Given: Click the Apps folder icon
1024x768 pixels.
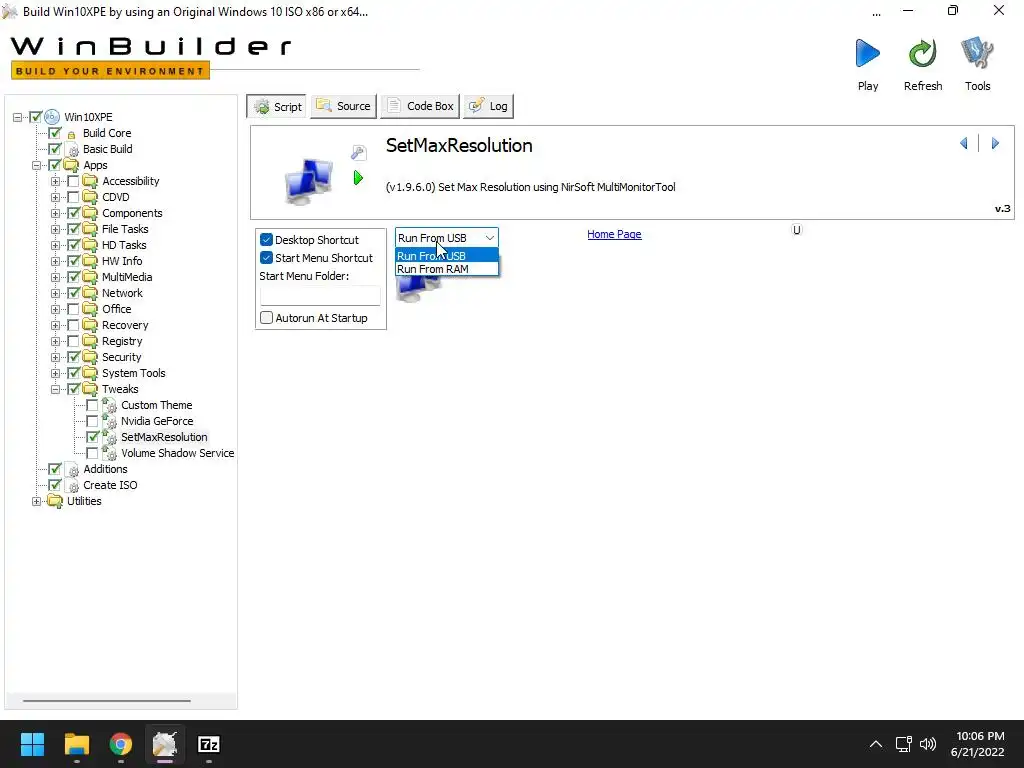Looking at the screenshot, I should [x=71, y=165].
